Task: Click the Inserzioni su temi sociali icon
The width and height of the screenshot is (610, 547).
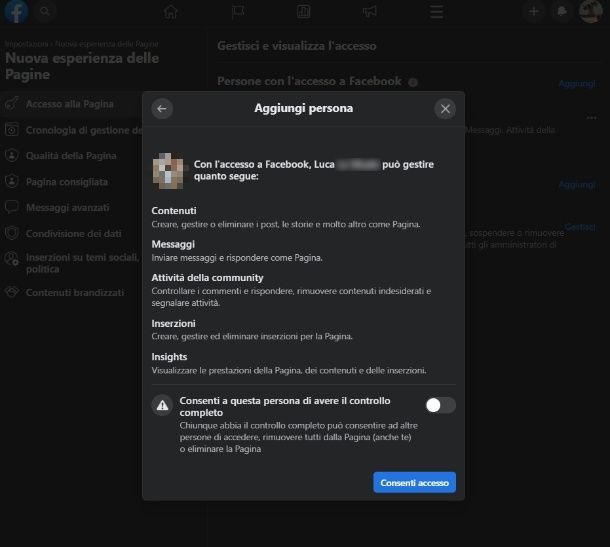Action: pyautogui.click(x=12, y=259)
